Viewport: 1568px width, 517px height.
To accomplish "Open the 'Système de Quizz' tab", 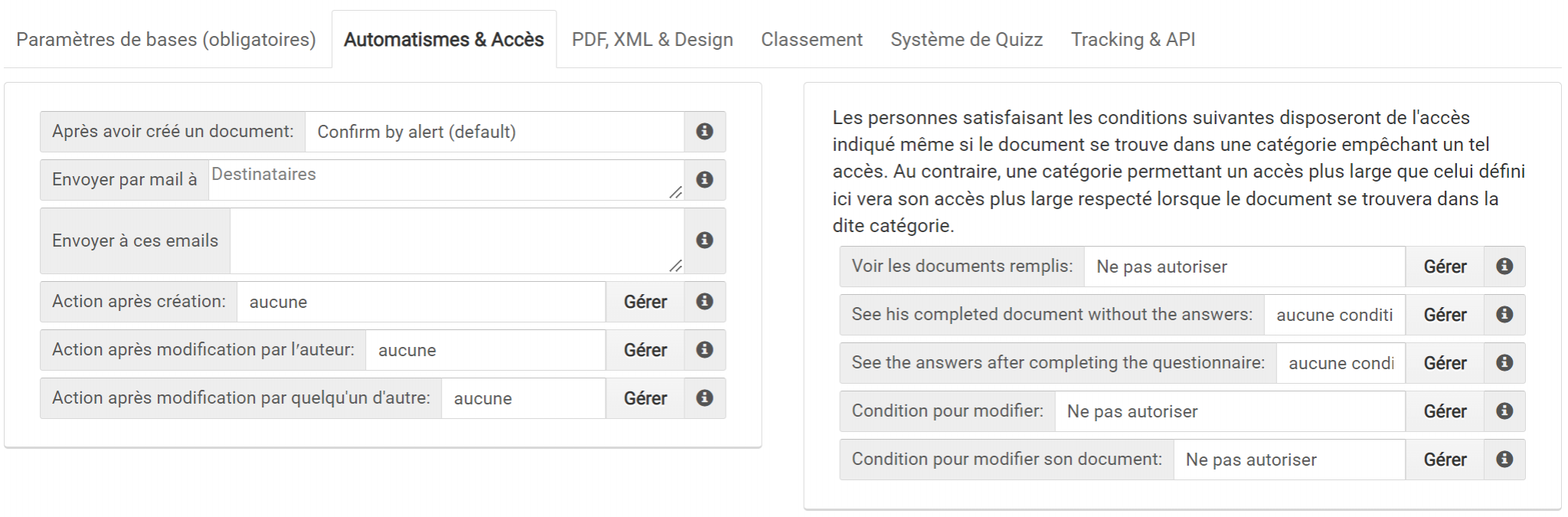I will [x=965, y=39].
